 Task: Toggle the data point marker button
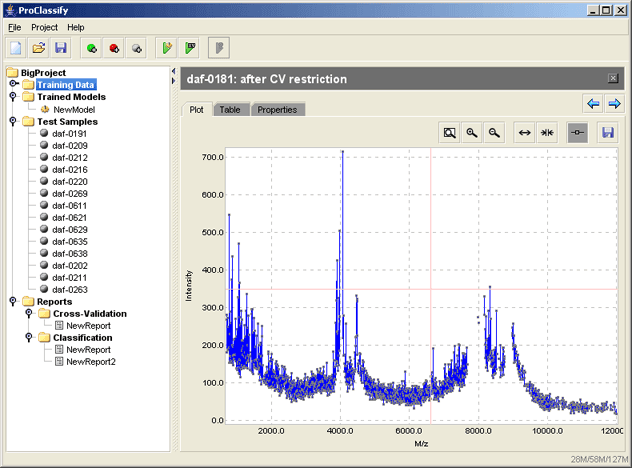click(577, 133)
